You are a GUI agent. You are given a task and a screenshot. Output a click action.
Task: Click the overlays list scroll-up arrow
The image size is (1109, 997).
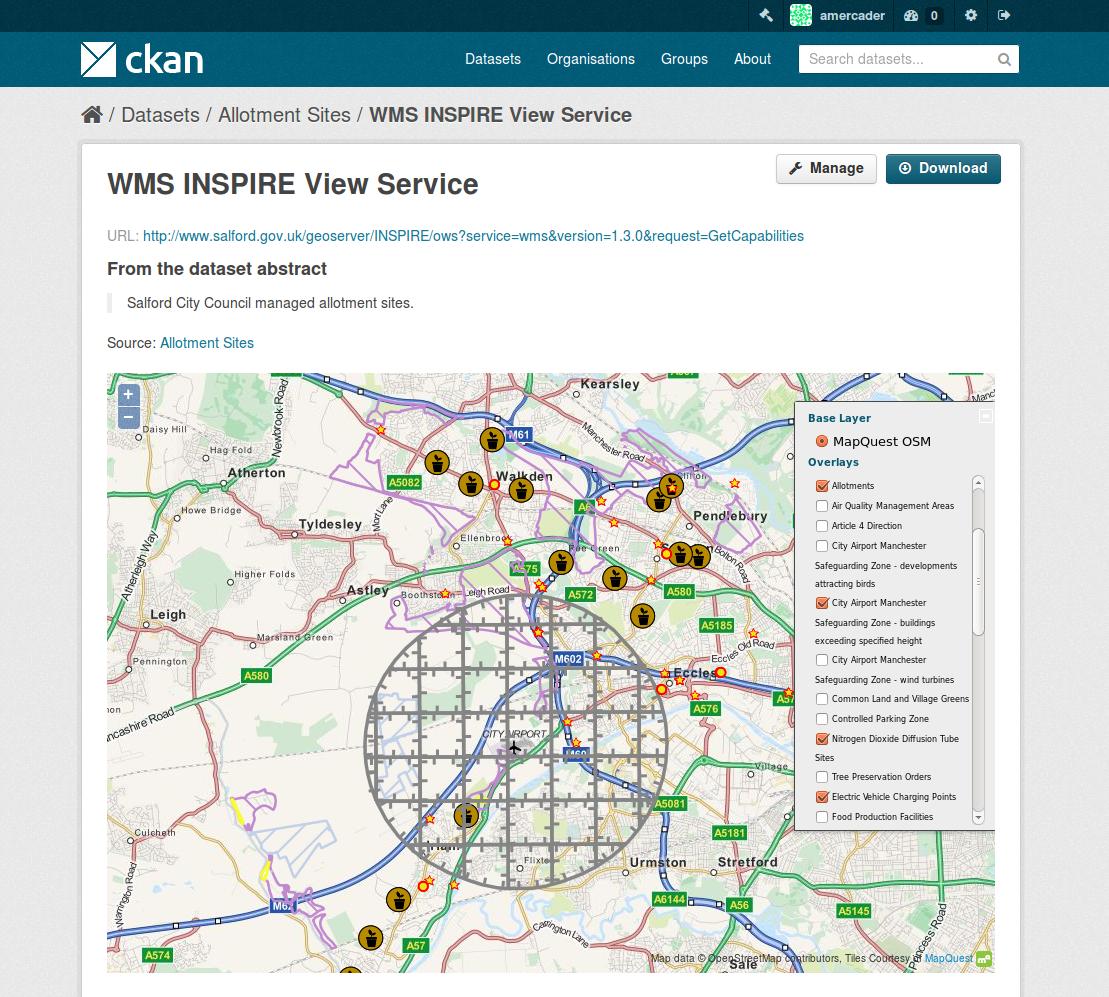(979, 483)
